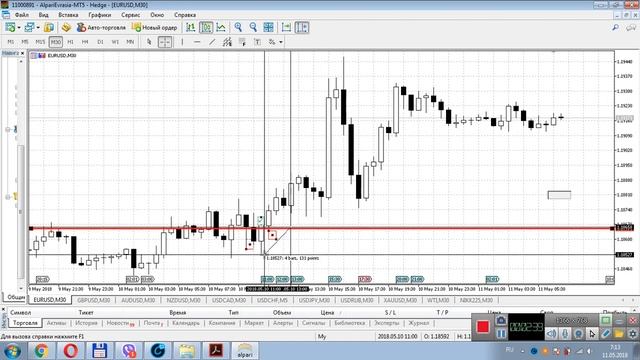Open the Файл menu
Viewport: 640px width, 360px height.
click(x=22, y=15)
